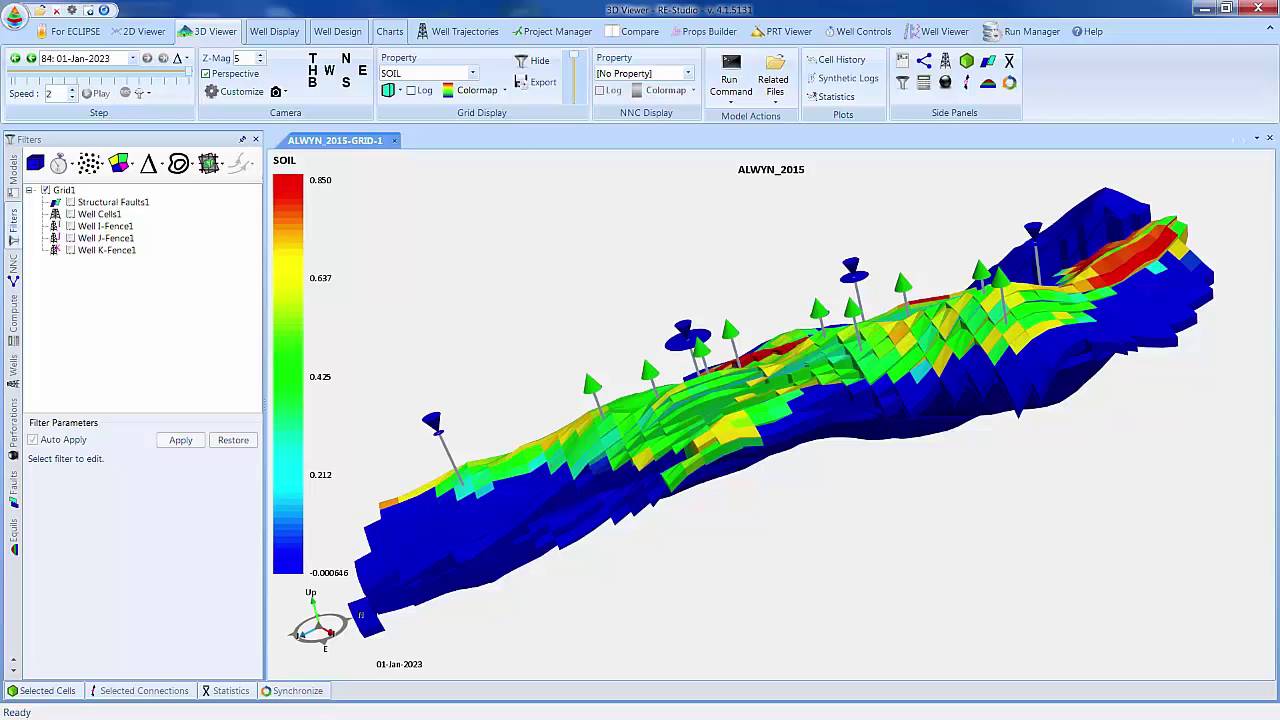Open the SOIL property dropdown

point(472,73)
